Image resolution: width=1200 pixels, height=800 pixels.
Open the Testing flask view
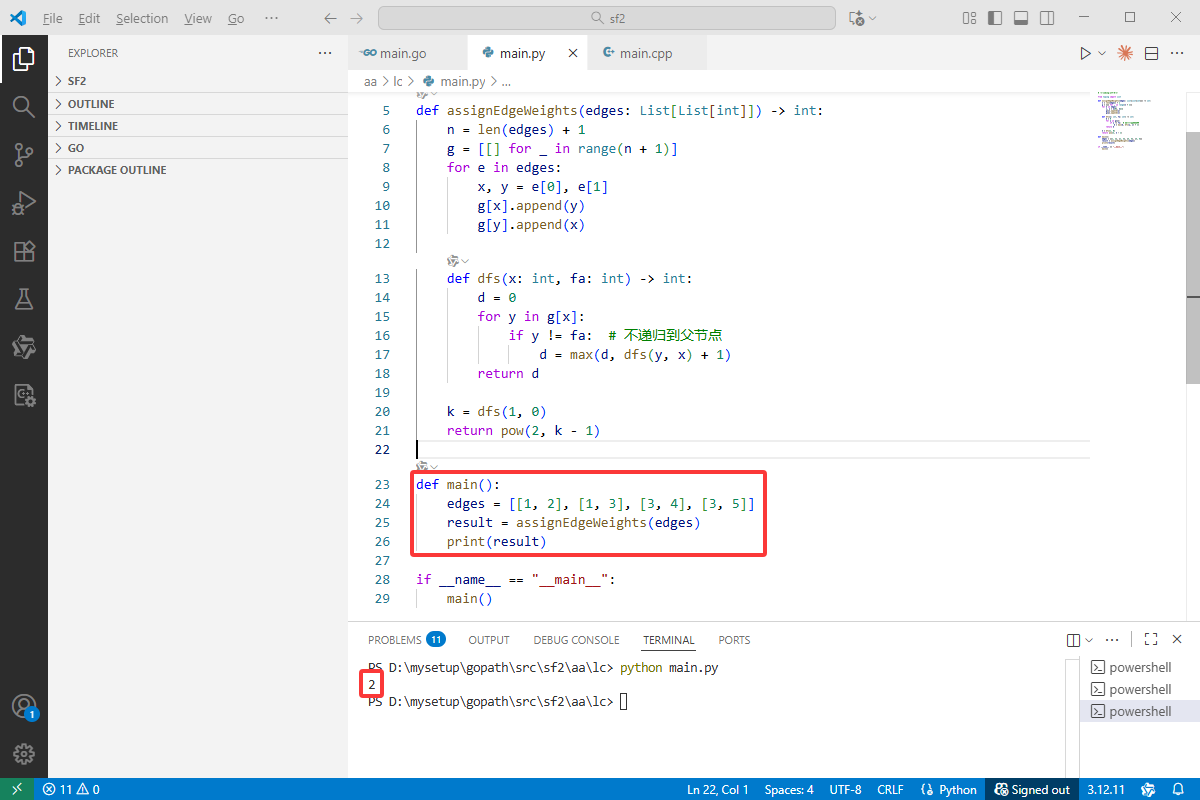(24, 299)
